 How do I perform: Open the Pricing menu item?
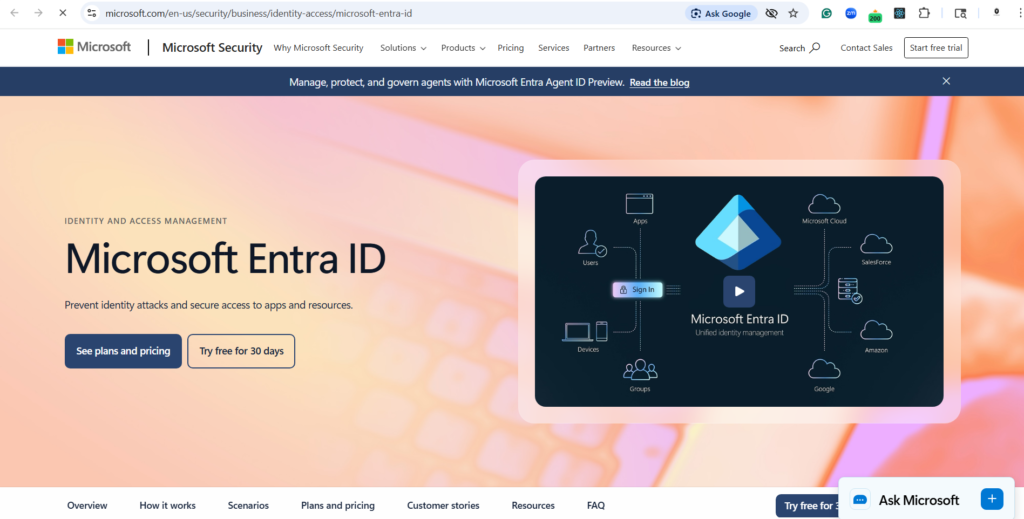[x=510, y=48]
